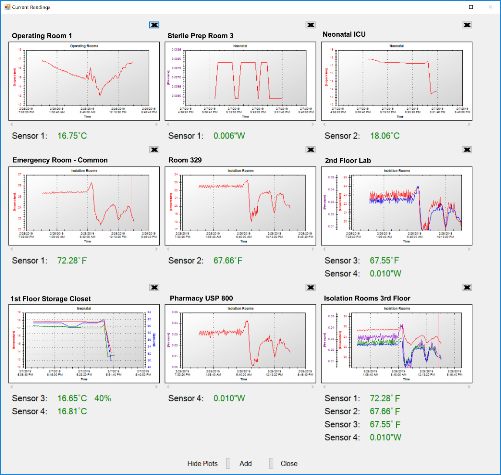Image resolution: width=501 pixels, height=475 pixels.
Task: Select the 72.28°F value under Emergency Room - Common
Action: point(72,260)
